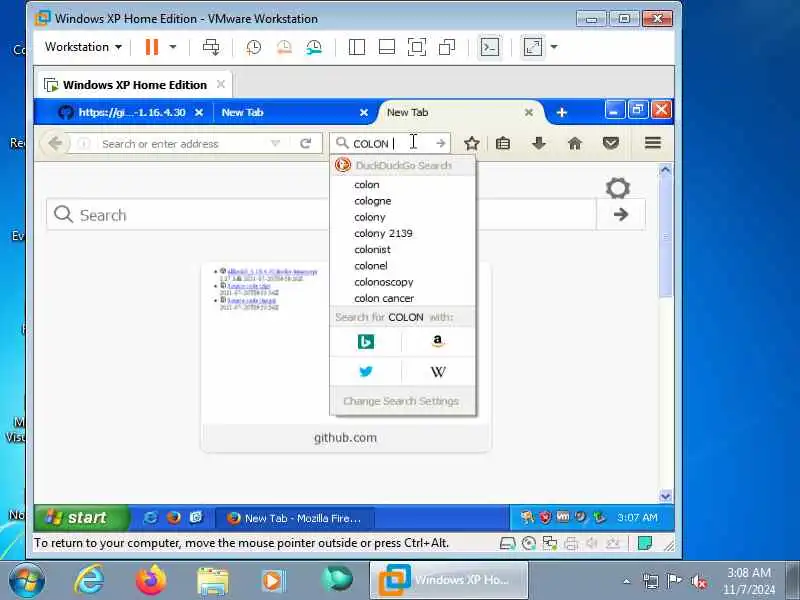Launch Firefox from XP quick launch

point(173,517)
